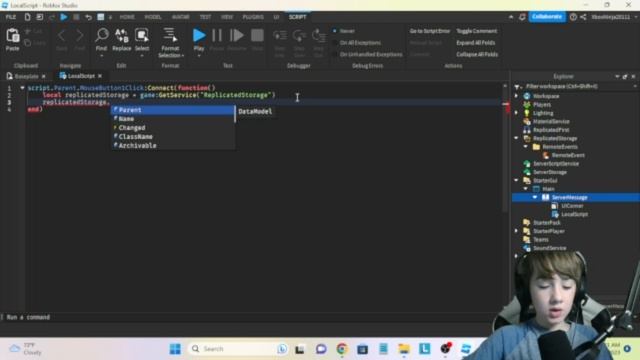Screen dimensions: 640x360
Task: Click the new file icon in quick access
Action: coord(27,17)
